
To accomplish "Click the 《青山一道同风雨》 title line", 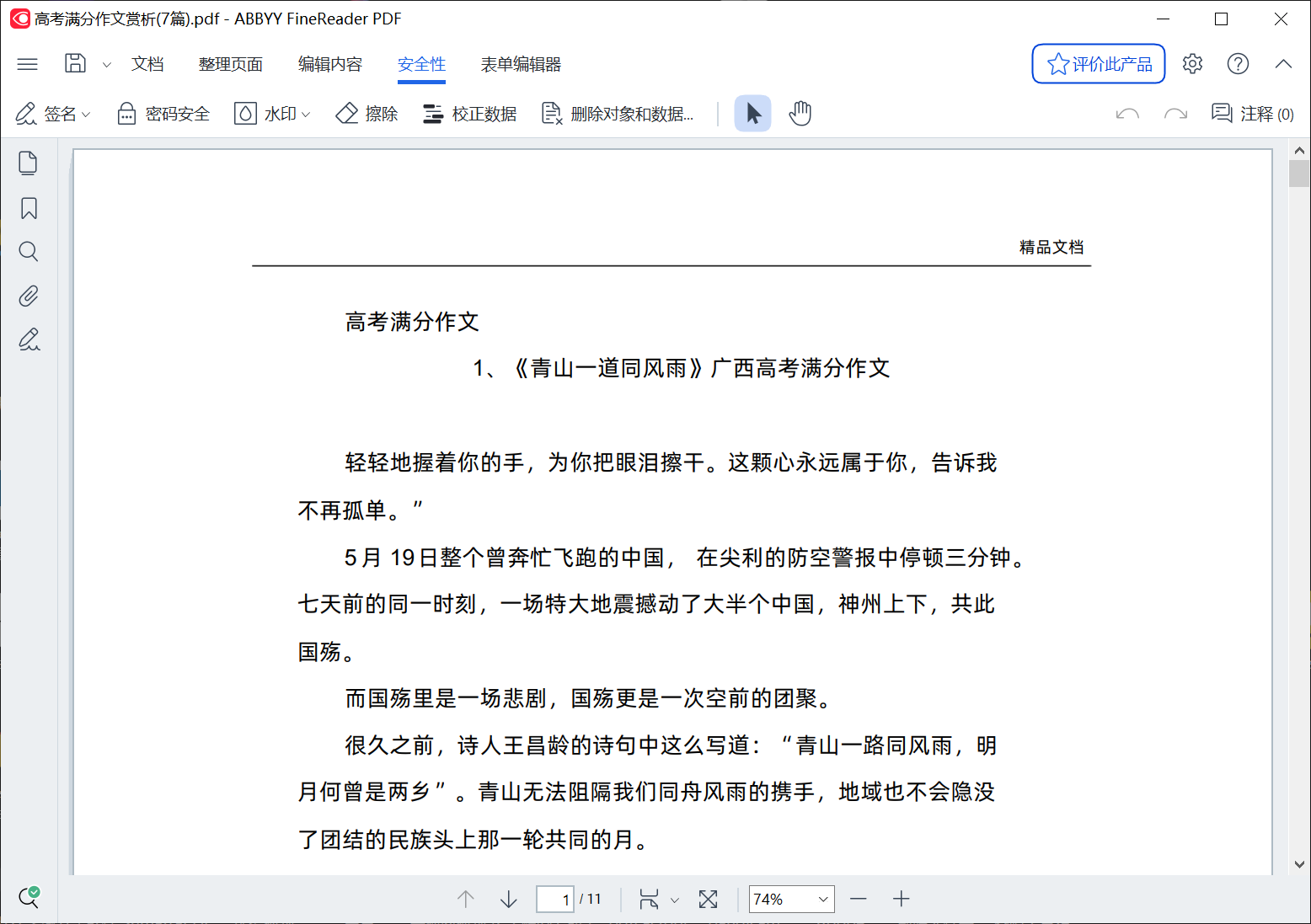I will 682,368.
